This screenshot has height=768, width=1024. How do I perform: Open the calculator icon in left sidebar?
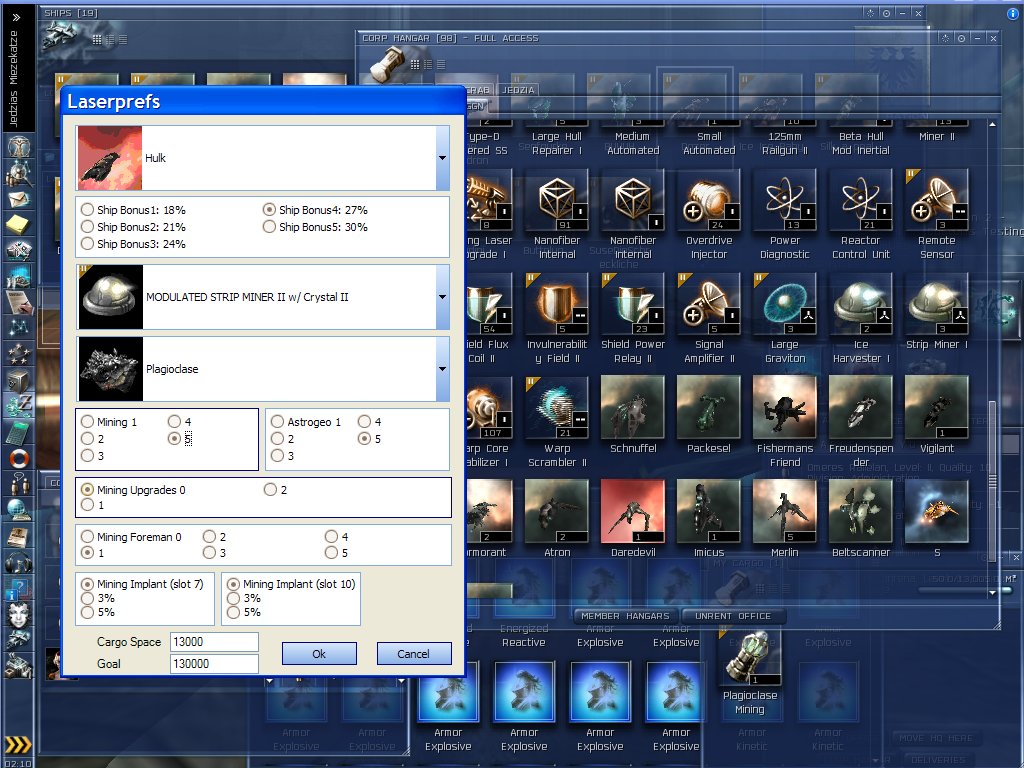tap(18, 432)
